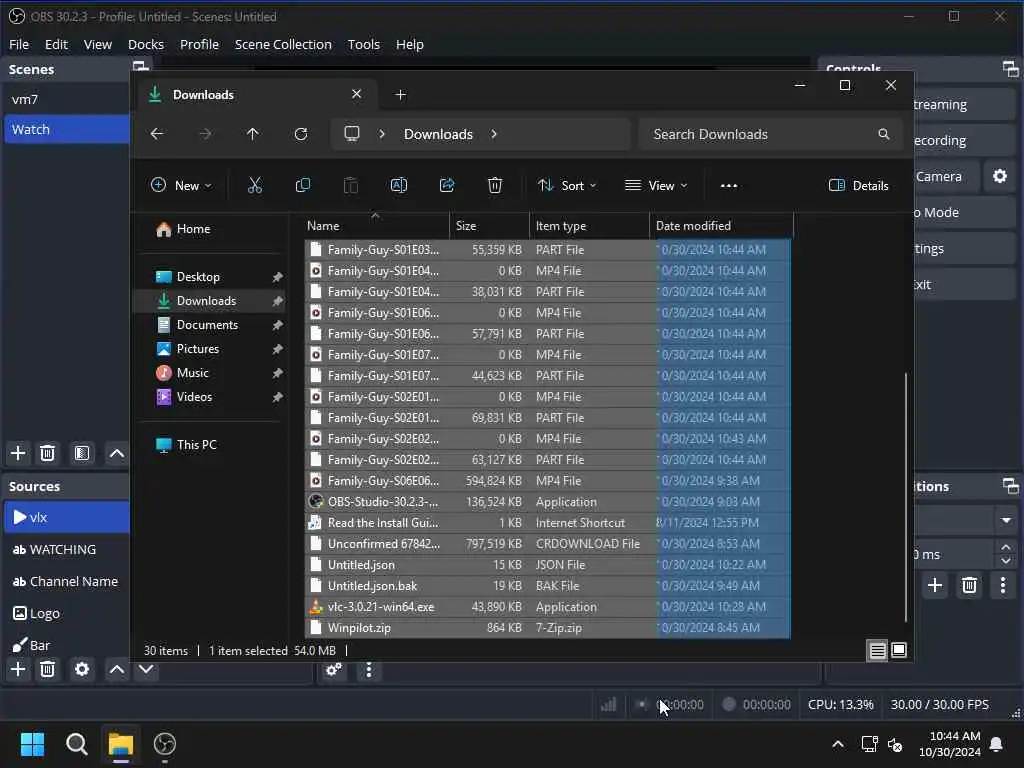Open transition three-dot properties menu
Image resolution: width=1024 pixels, height=768 pixels.
coord(1003,584)
